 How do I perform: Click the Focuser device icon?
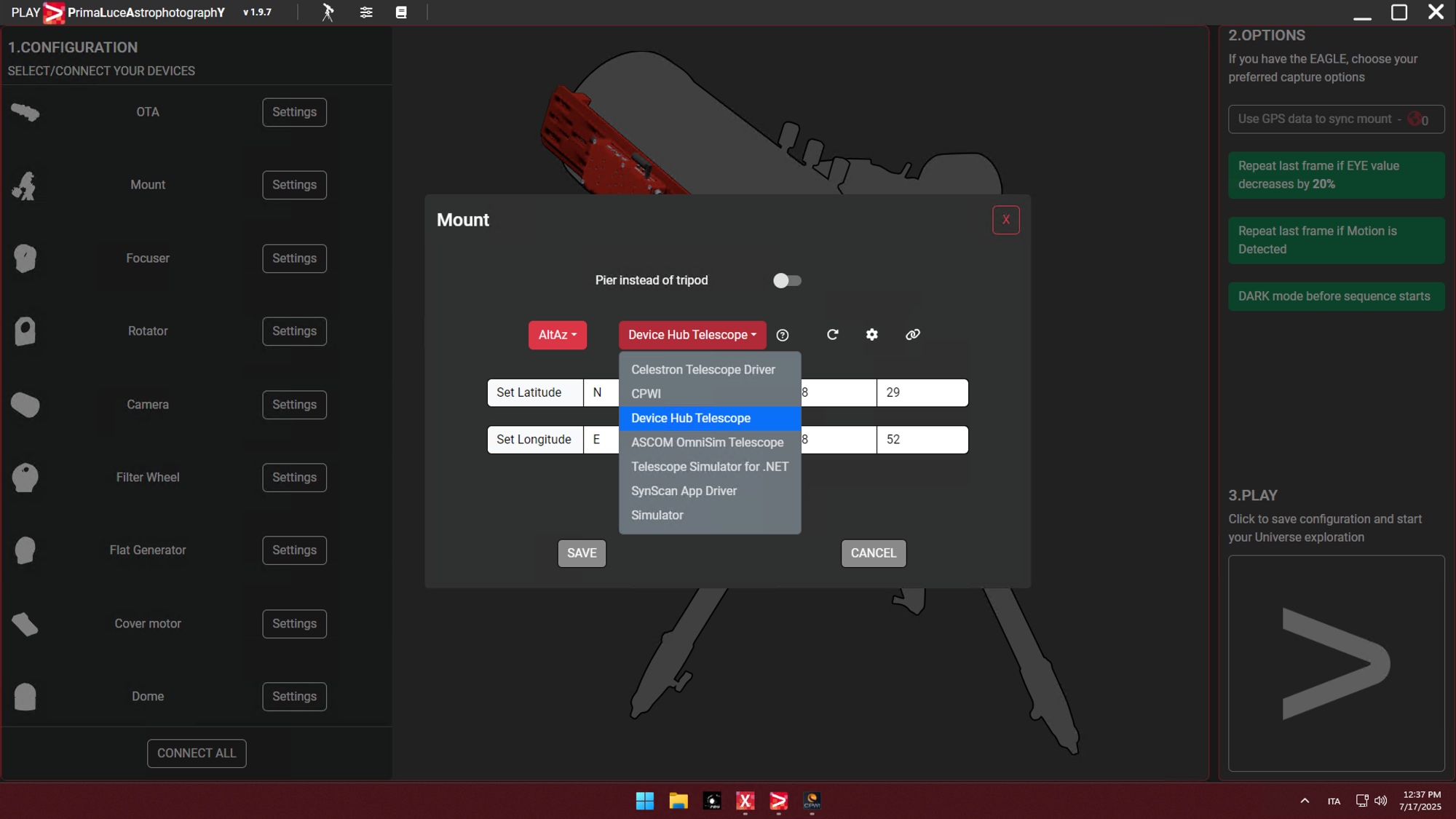click(x=25, y=258)
